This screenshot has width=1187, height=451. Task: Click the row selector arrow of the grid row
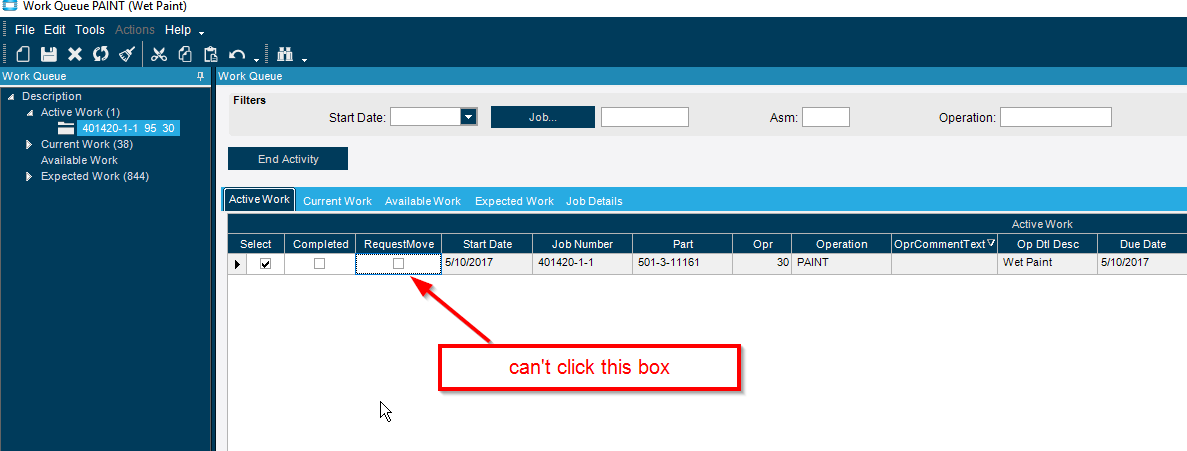pos(237,264)
